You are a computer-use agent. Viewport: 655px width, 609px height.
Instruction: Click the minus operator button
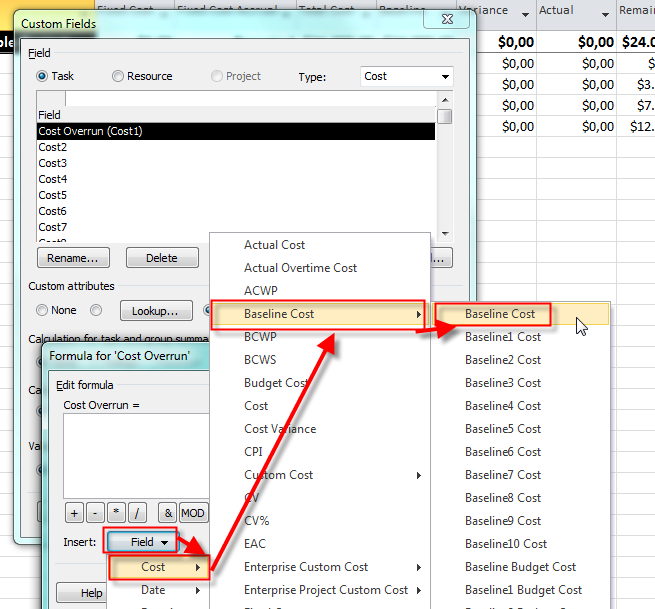[x=95, y=513]
